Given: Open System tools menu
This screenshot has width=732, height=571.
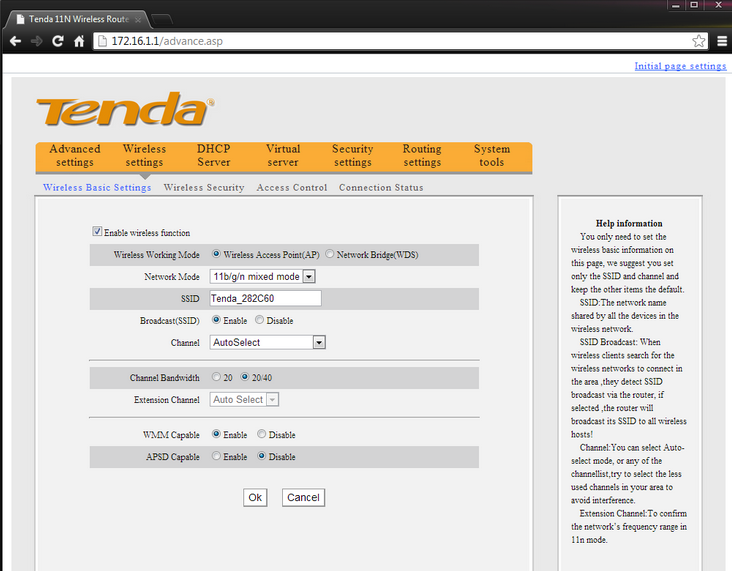Looking at the screenshot, I should 492,155.
